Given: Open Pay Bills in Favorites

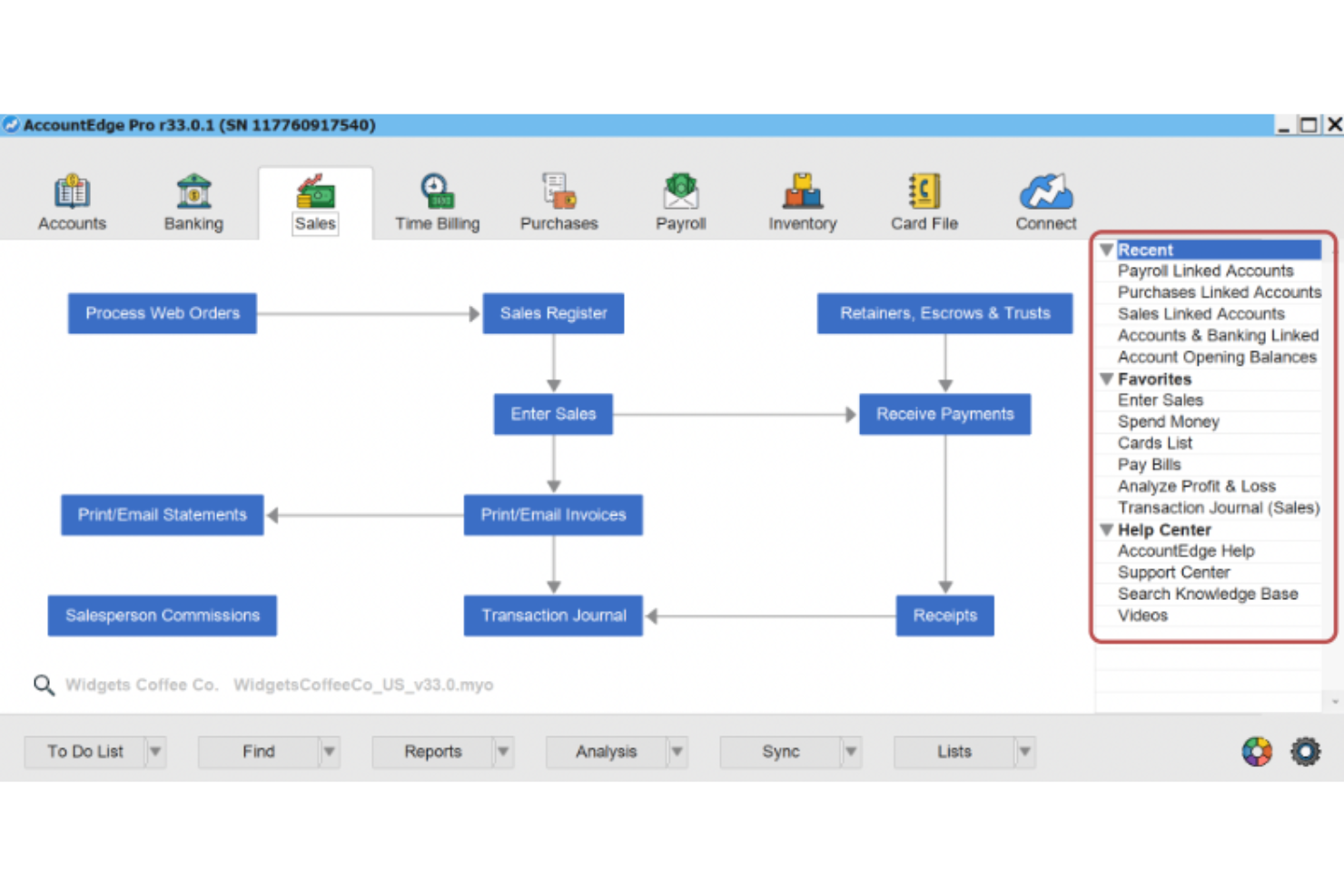Looking at the screenshot, I should pos(1149,465).
